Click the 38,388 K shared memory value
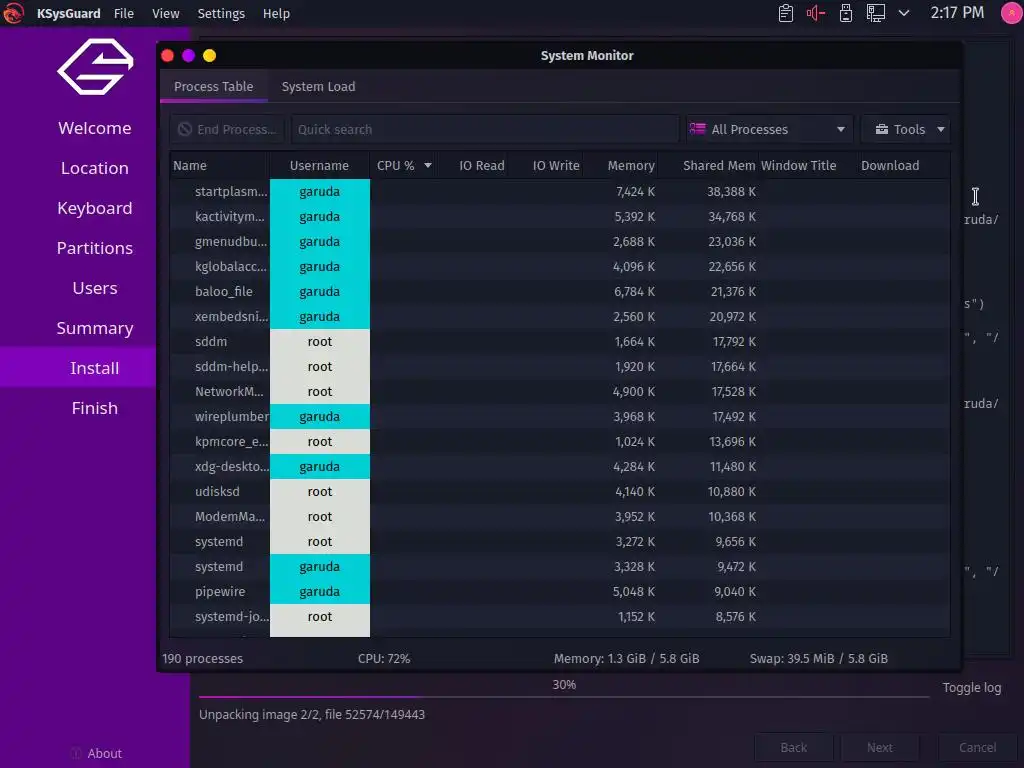Image resolution: width=1024 pixels, height=768 pixels. click(x=731, y=191)
